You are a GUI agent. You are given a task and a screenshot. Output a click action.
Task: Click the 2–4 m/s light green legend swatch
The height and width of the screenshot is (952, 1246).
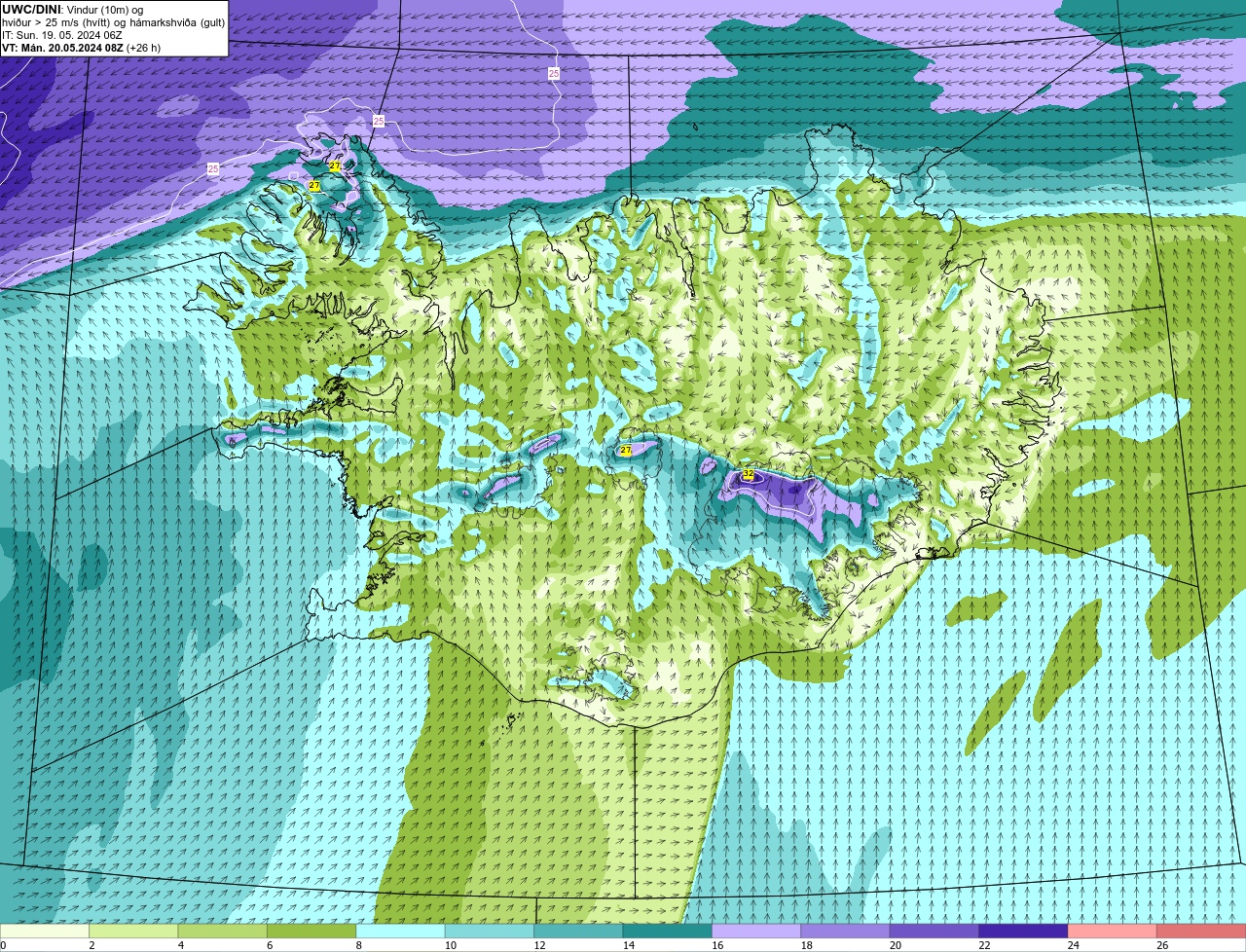pyautogui.click(x=134, y=932)
